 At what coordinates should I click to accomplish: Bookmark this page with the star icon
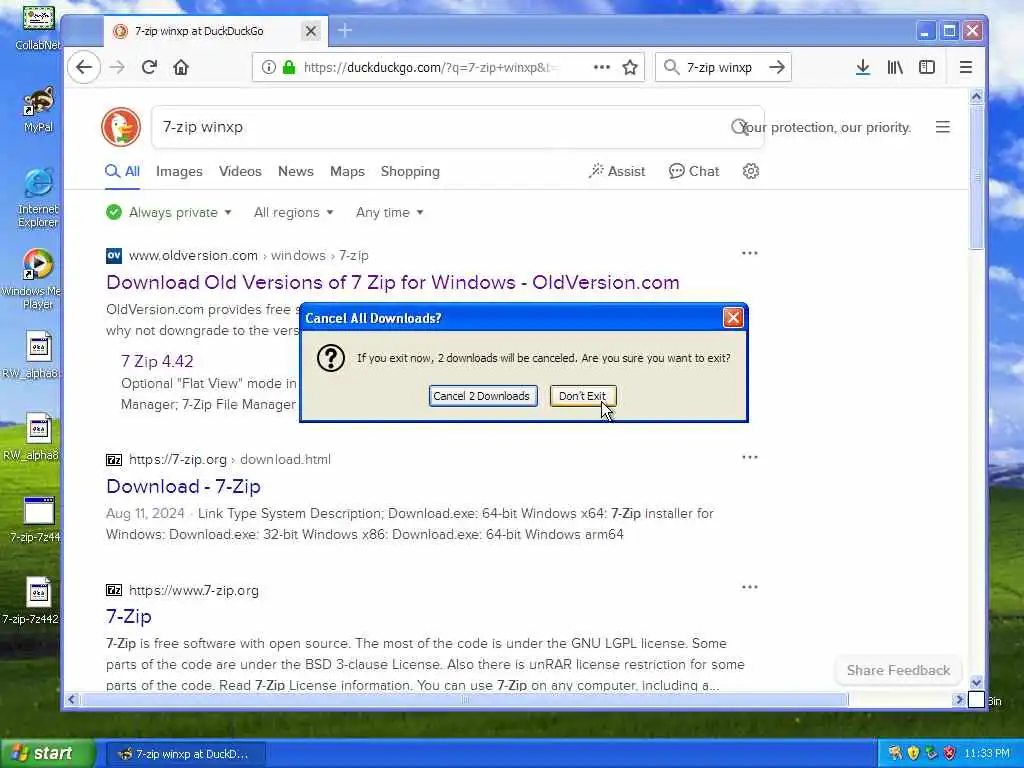630,67
